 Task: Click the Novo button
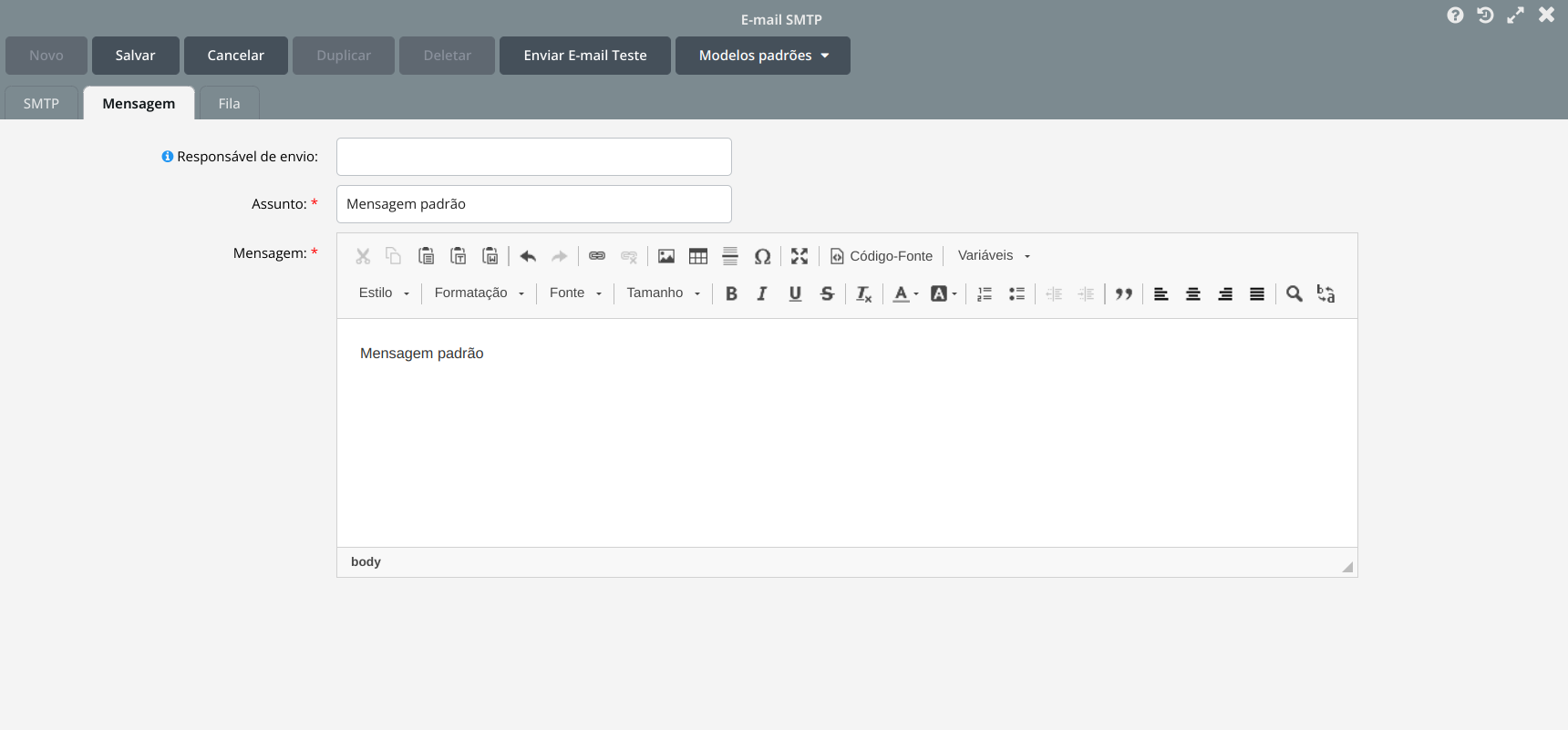click(x=46, y=56)
